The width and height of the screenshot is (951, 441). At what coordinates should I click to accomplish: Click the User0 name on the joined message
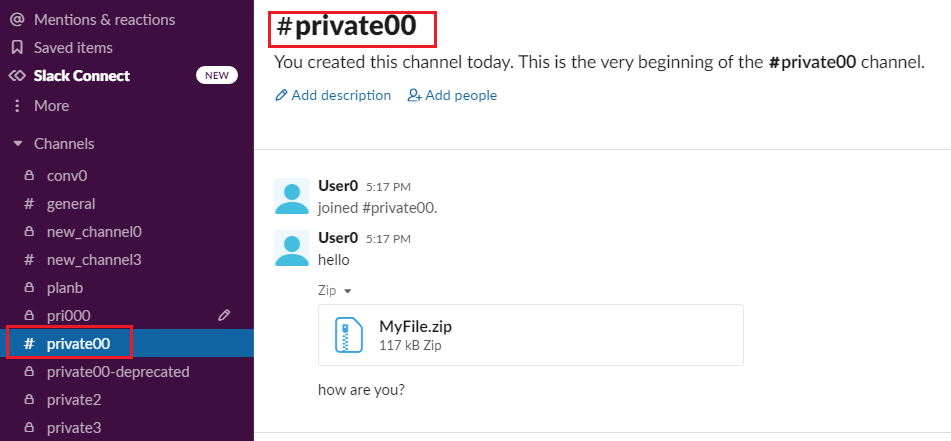(338, 186)
